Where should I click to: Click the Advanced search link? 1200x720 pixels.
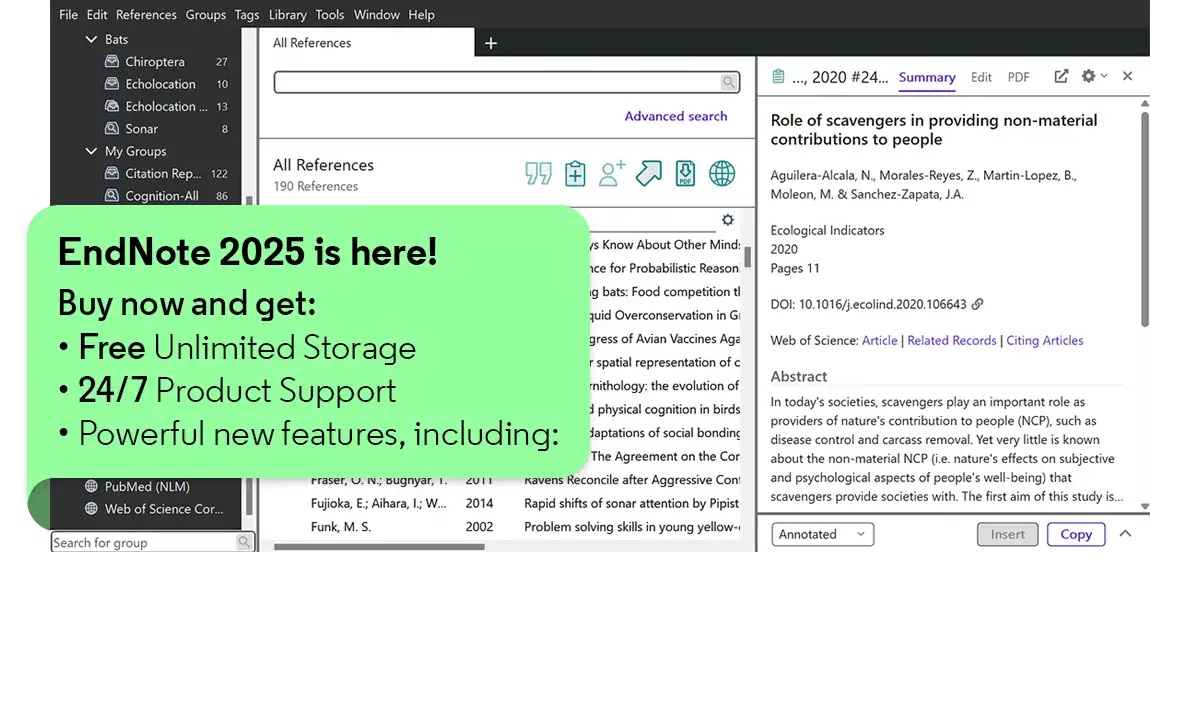point(676,116)
